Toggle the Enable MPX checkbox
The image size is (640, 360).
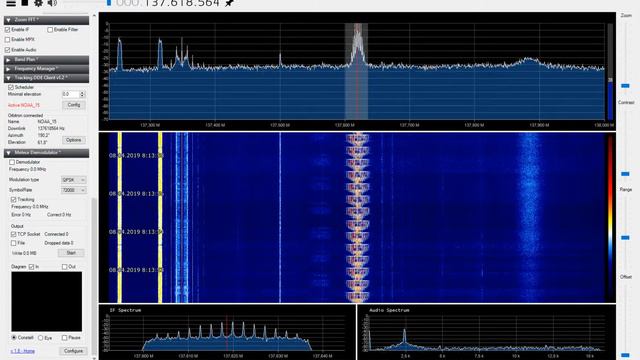7,40
